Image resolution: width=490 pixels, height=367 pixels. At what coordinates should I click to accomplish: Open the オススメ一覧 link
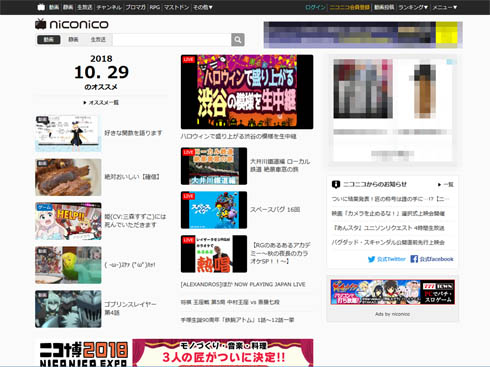101,102
